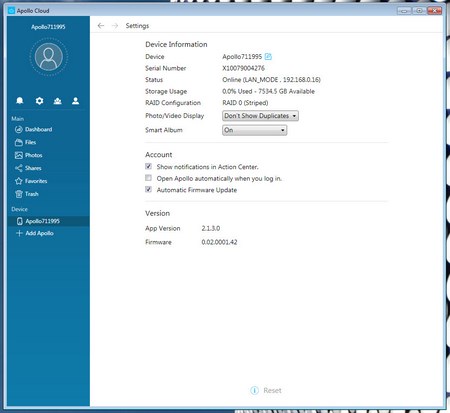Toggle Automatic Firmware Update checkbox
The width and height of the screenshot is (450, 413).
coord(148,190)
